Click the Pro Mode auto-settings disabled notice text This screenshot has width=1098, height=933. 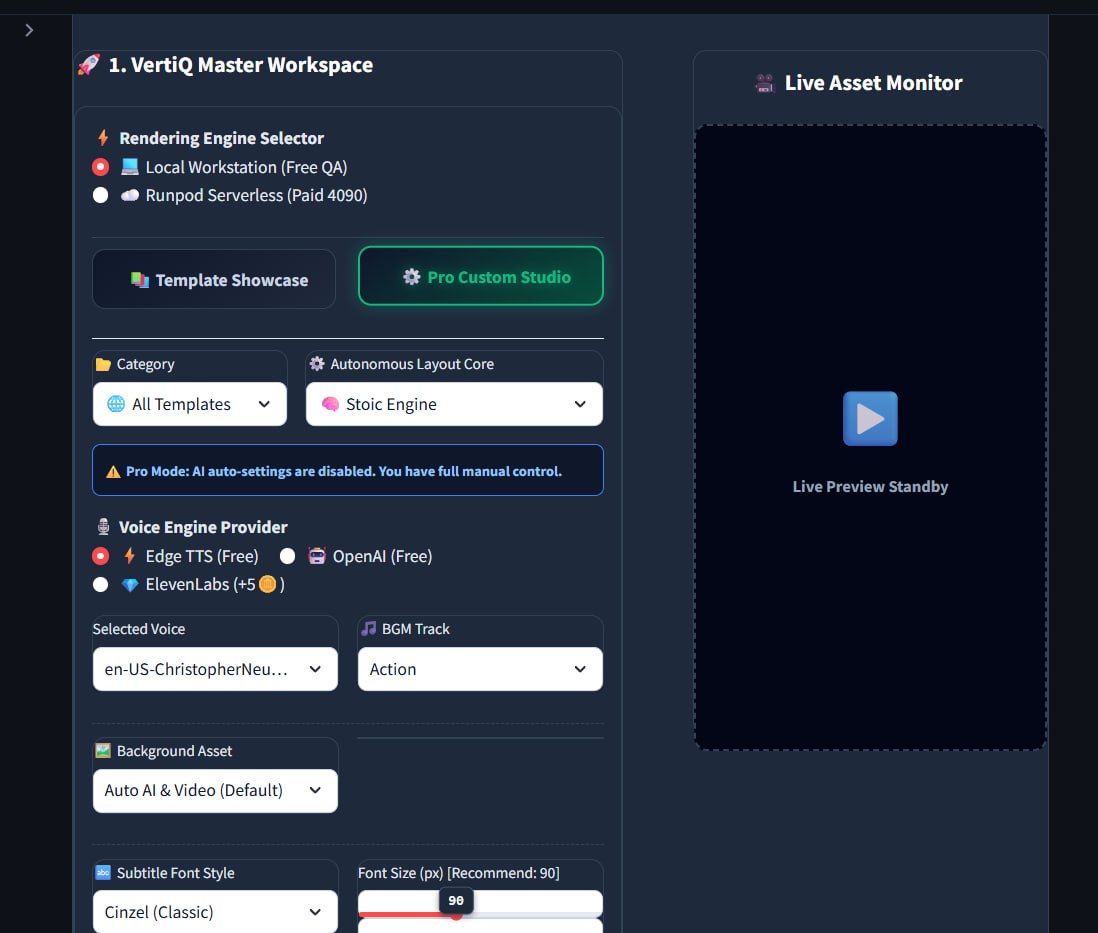(x=344, y=471)
